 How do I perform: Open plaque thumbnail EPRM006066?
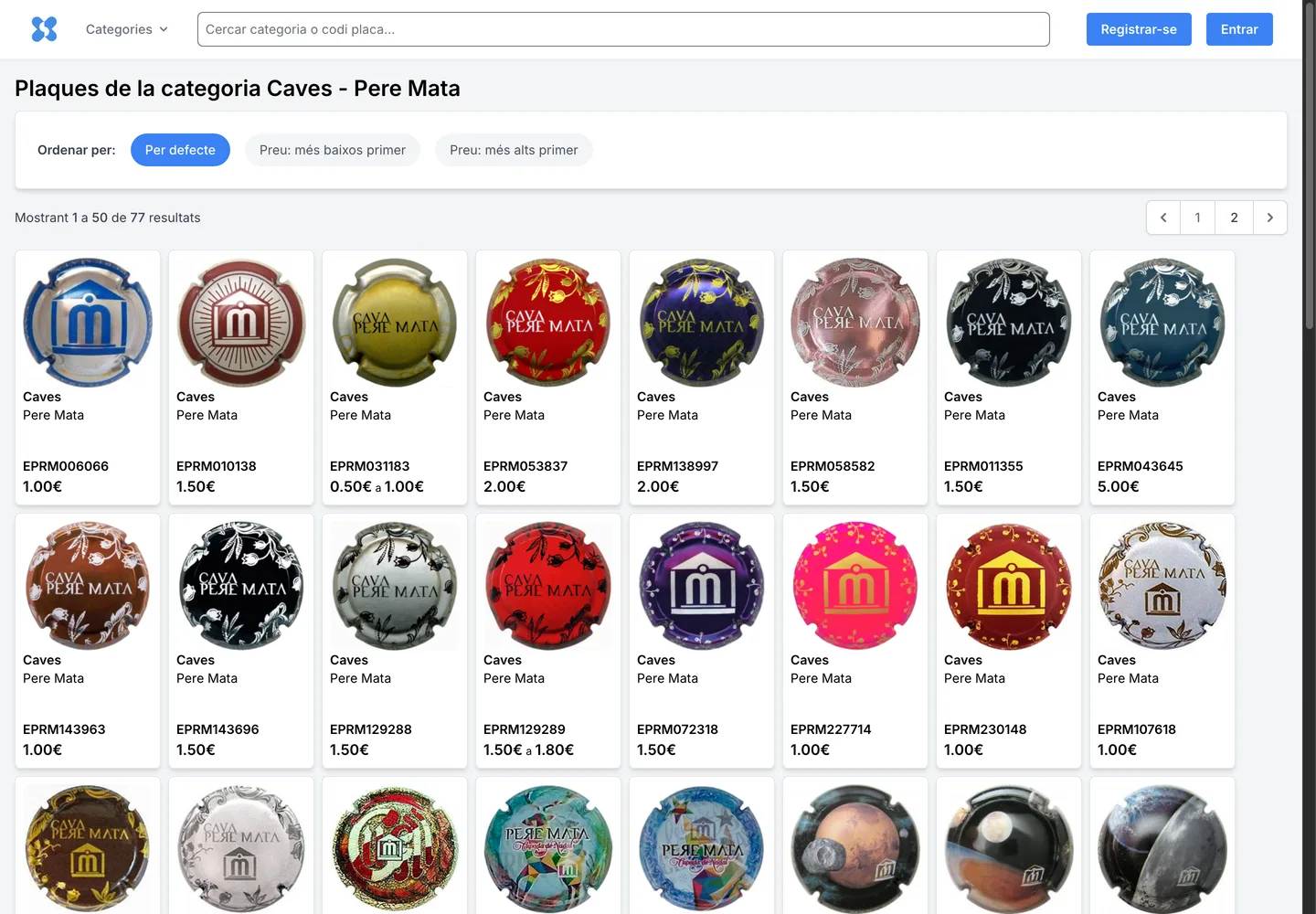88,323
